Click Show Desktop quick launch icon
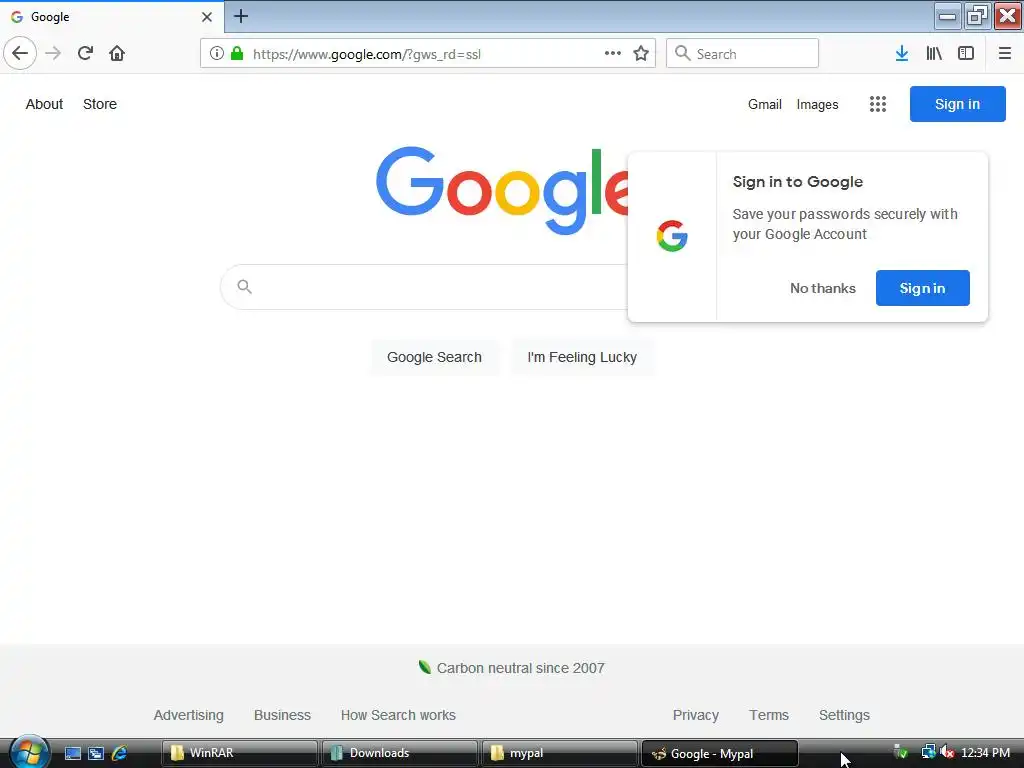1024x768 pixels. tap(72, 753)
